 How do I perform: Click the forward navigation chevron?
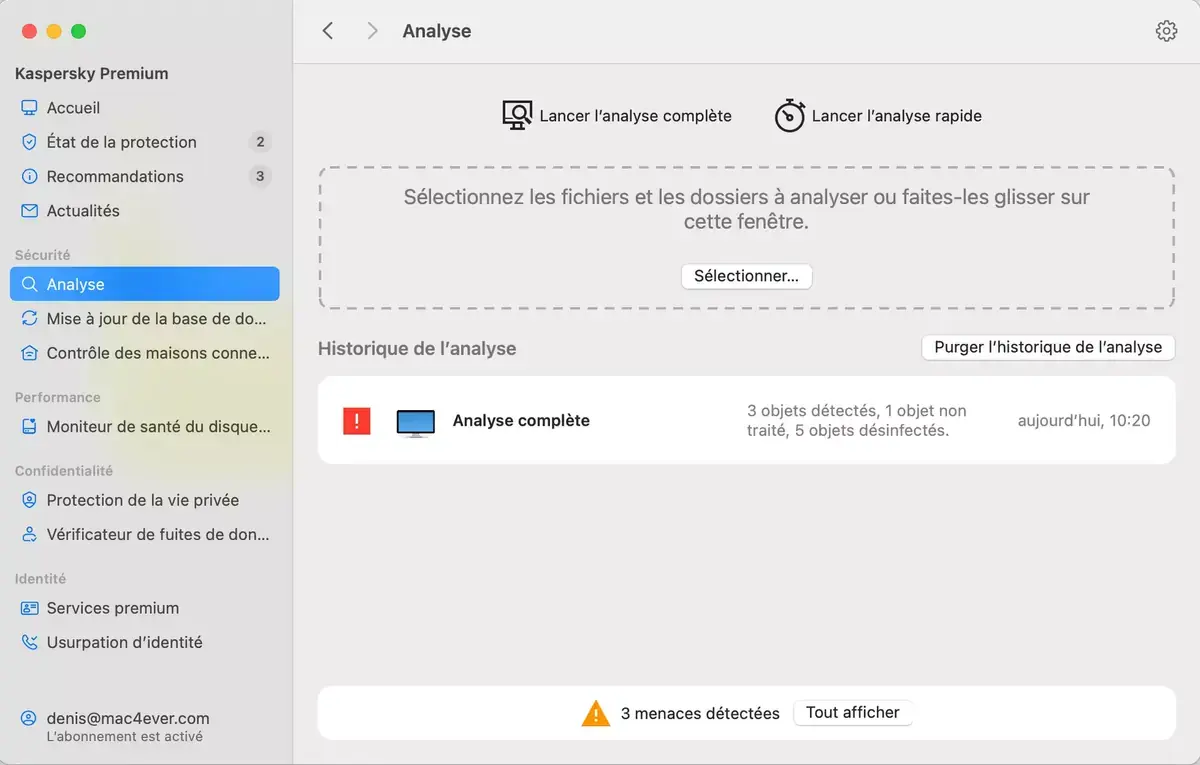[372, 30]
